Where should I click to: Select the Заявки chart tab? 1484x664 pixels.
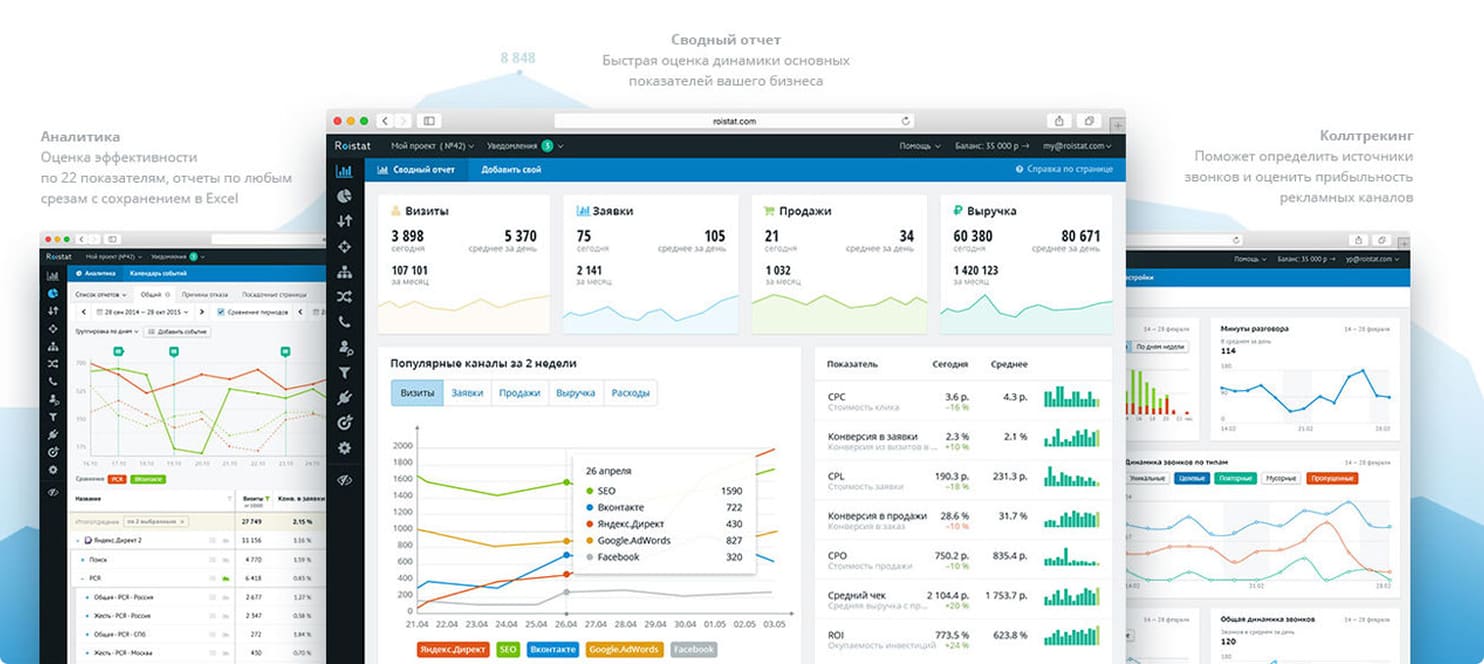(467, 393)
